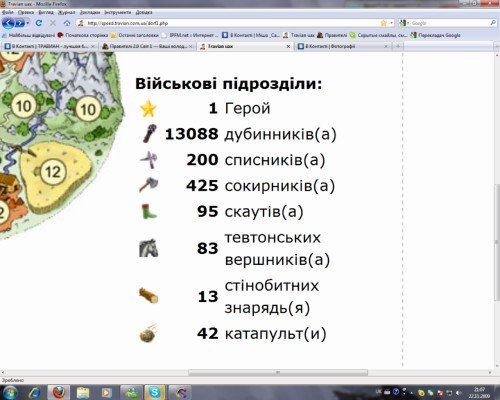Open the Travian bookmark in bookmarks bar

coord(299,35)
